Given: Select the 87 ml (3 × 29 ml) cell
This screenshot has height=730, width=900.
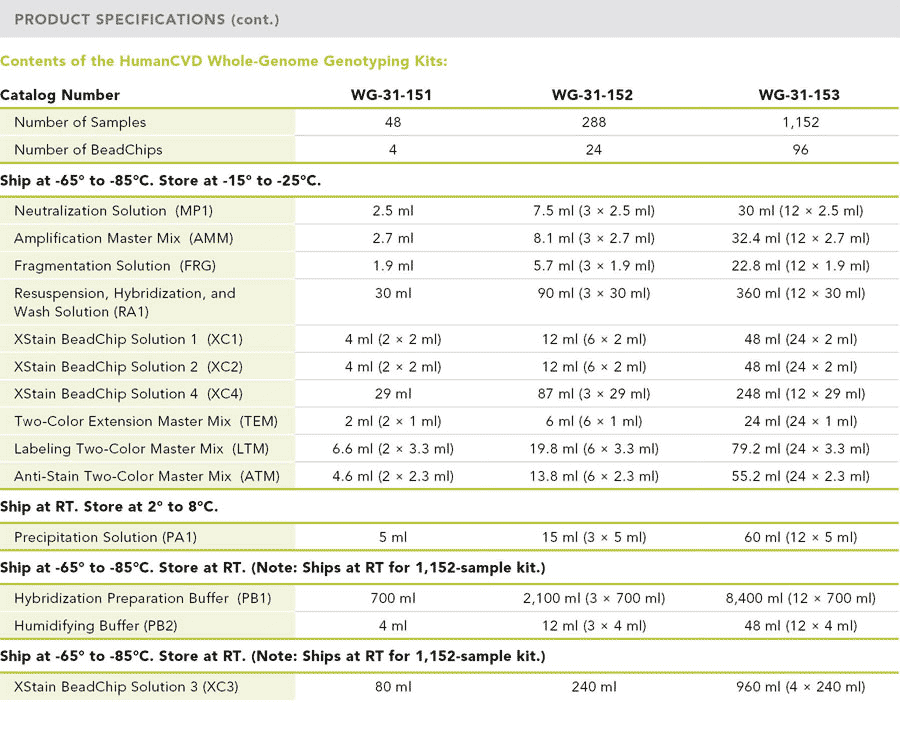Looking at the screenshot, I should pos(593,394).
